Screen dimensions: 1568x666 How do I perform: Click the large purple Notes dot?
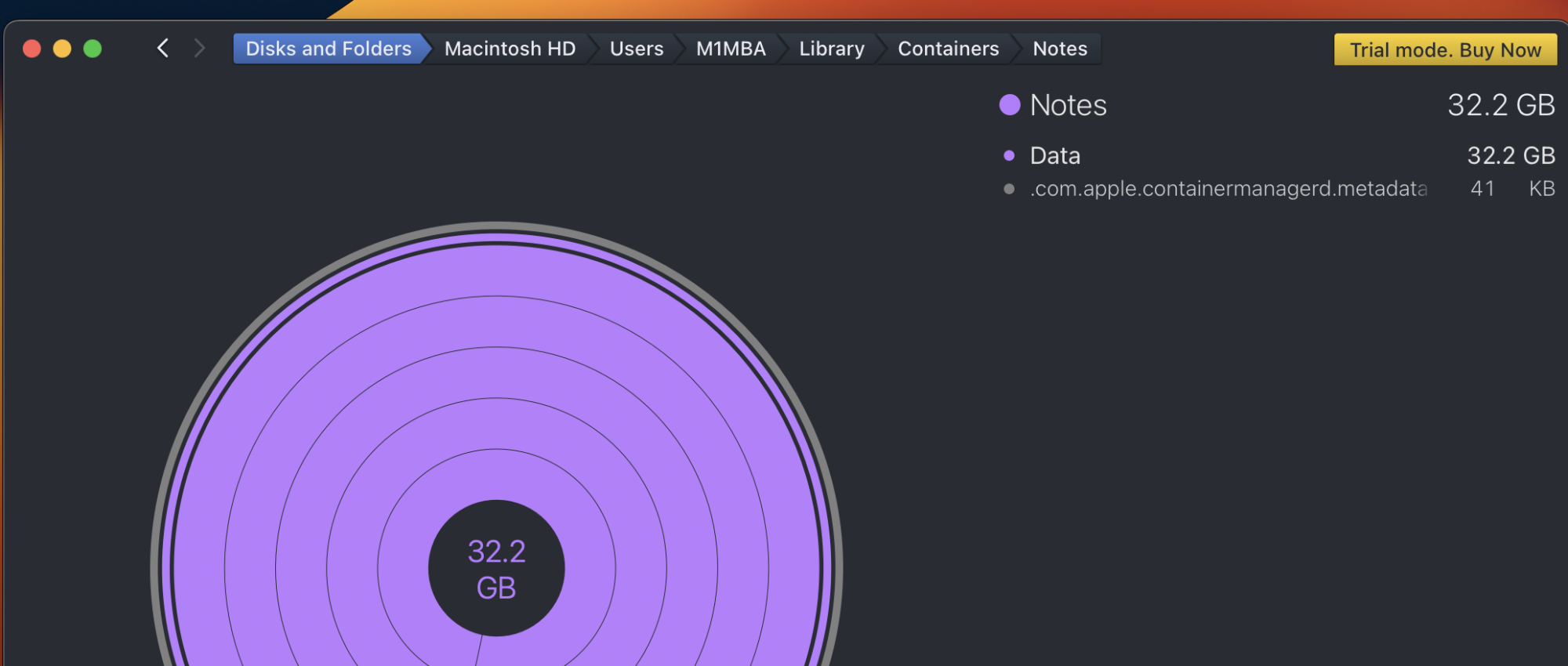pos(1010,105)
